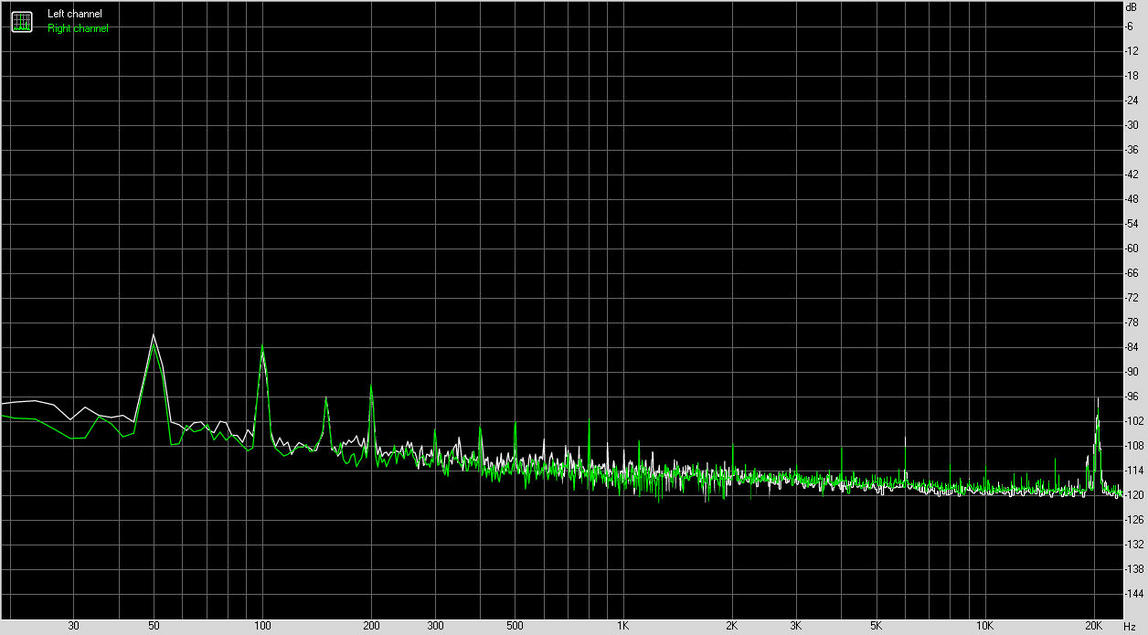The height and width of the screenshot is (635, 1148).
Task: Click the 50 Hz frequency axis label
Action: point(154,625)
